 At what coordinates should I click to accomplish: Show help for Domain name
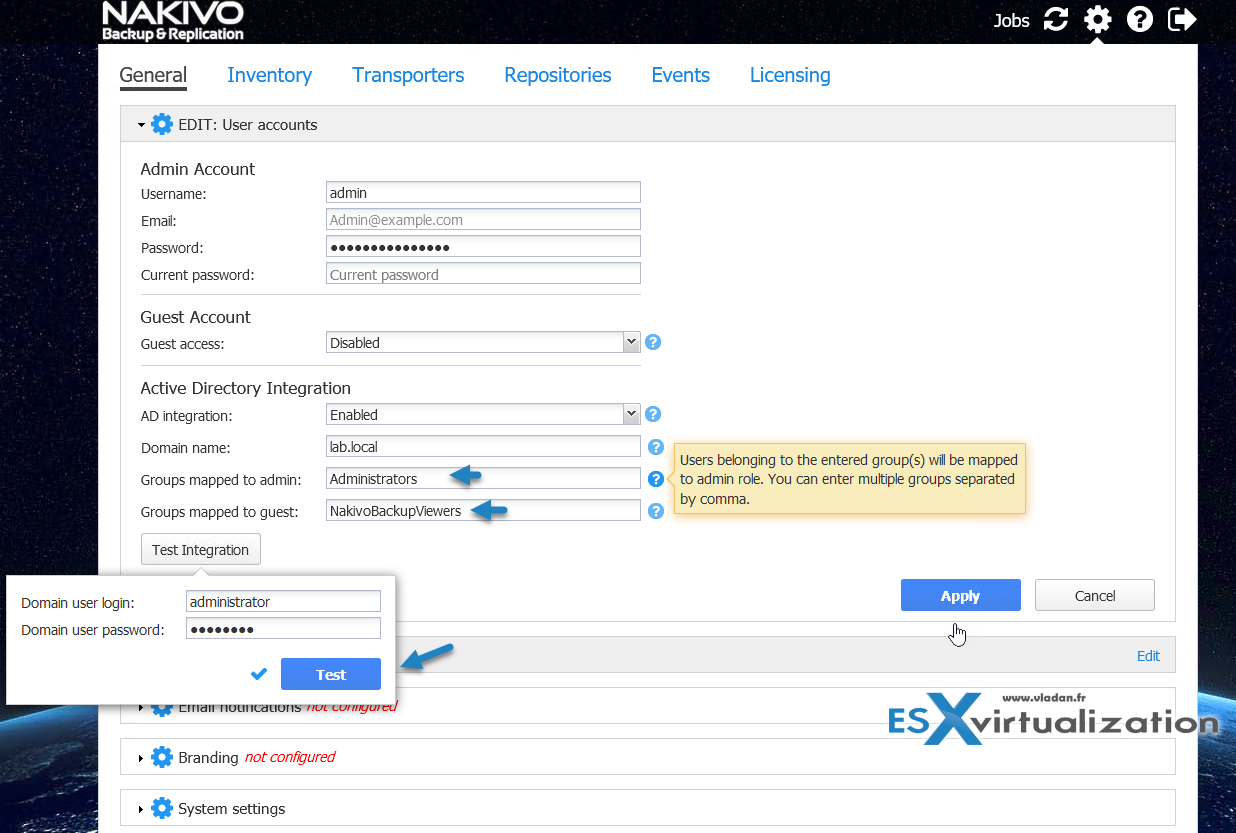coord(656,447)
